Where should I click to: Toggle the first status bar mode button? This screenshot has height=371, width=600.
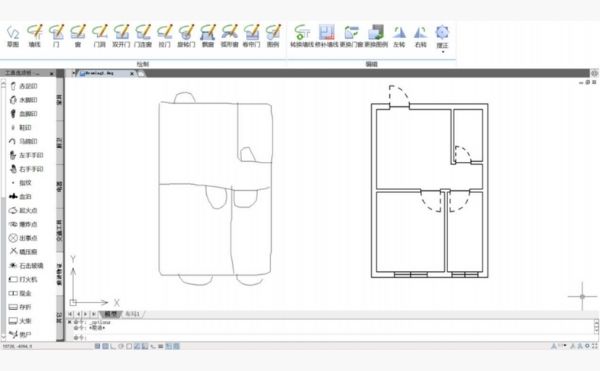[x=97, y=346]
